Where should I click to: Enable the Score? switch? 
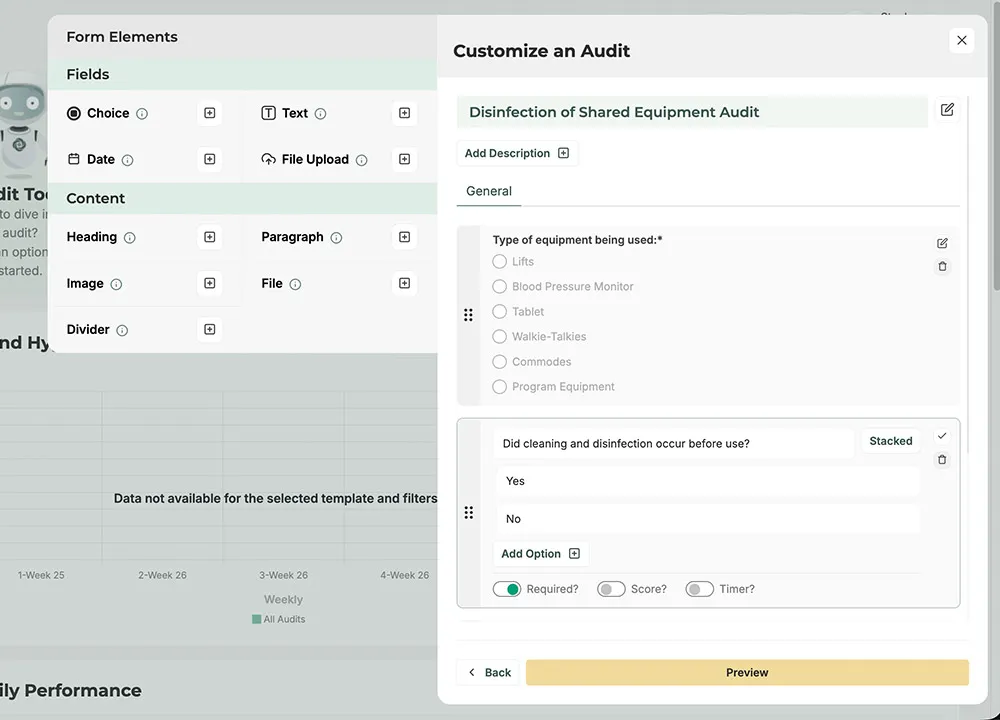point(611,589)
